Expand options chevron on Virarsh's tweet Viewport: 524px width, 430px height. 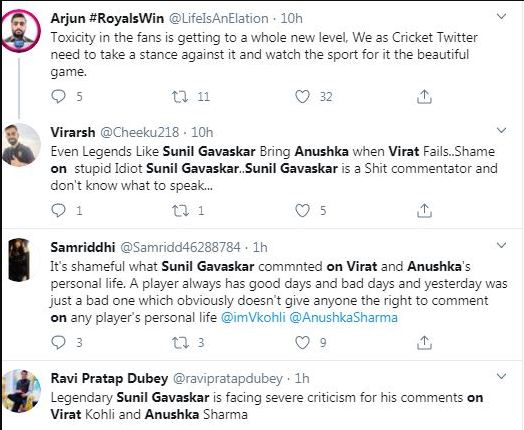(501, 130)
